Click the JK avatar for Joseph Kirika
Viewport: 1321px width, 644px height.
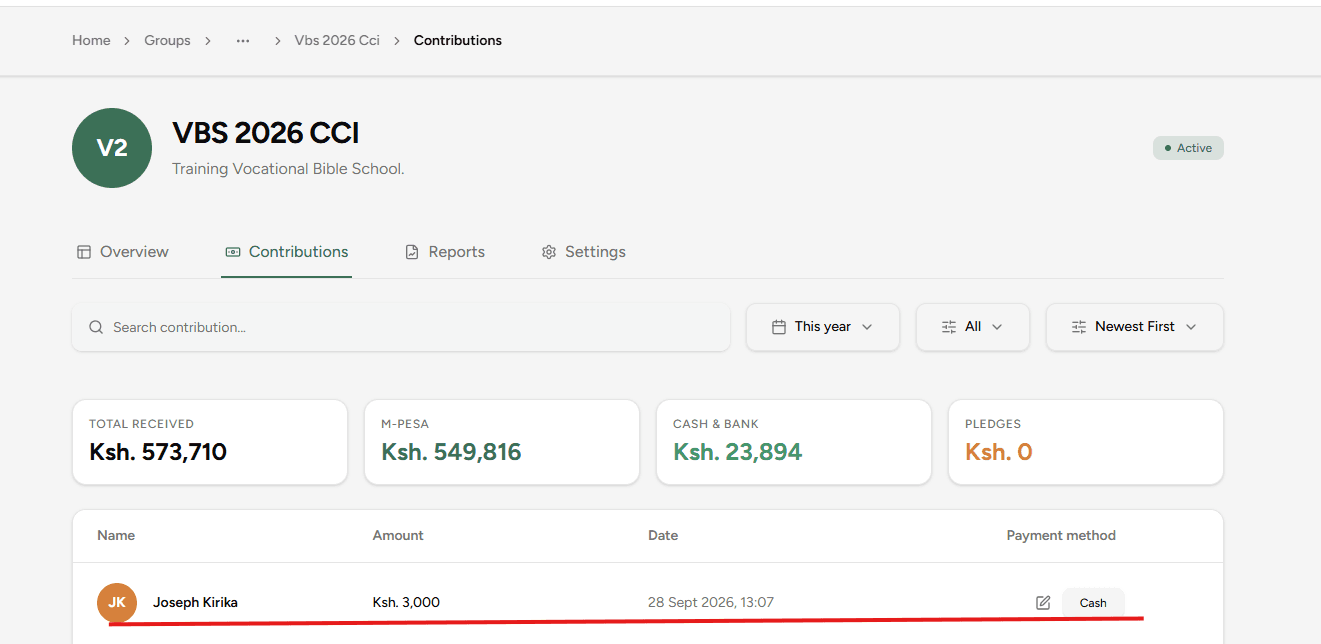(x=117, y=602)
